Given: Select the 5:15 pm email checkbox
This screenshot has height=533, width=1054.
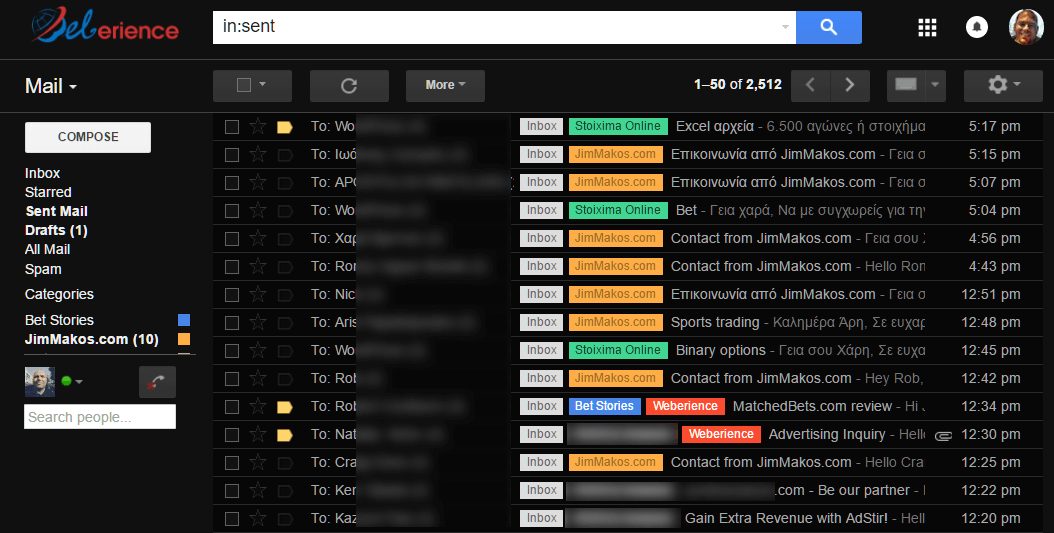Looking at the screenshot, I should pyautogui.click(x=232, y=155).
